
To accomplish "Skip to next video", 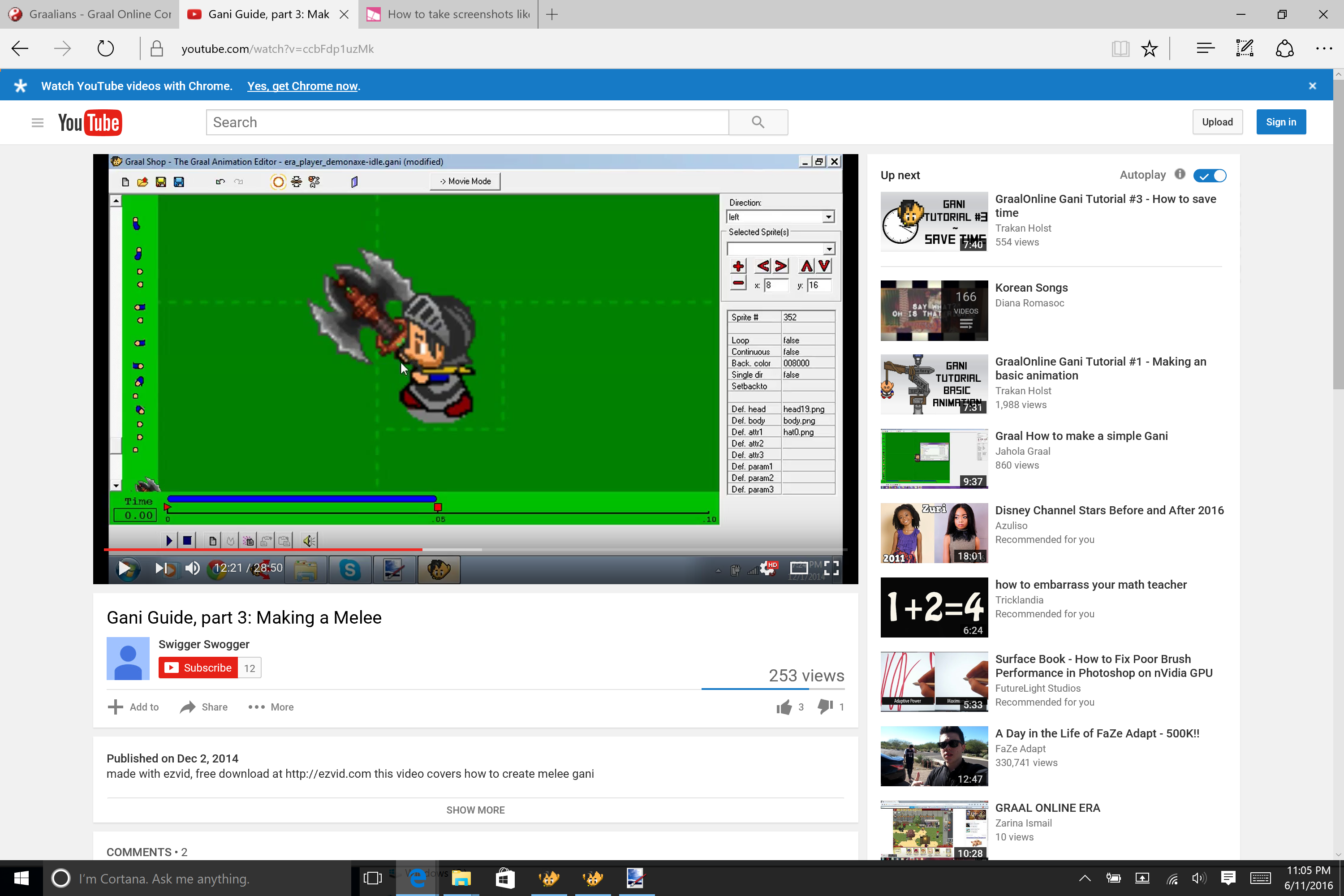I will coord(161,568).
